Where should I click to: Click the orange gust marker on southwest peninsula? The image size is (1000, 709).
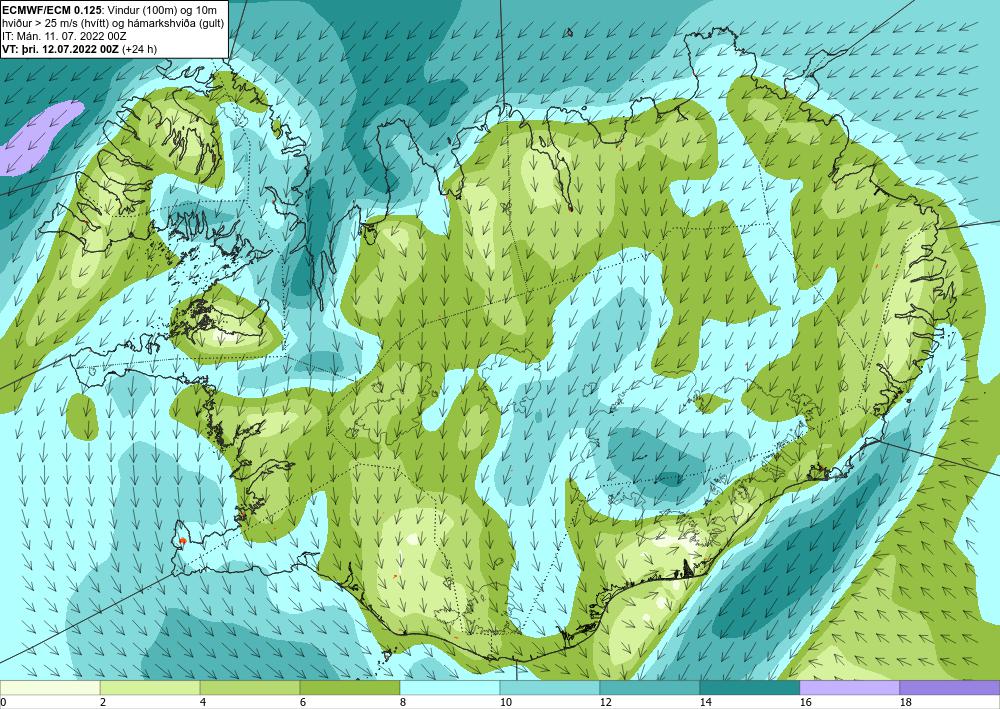pyautogui.click(x=182, y=541)
